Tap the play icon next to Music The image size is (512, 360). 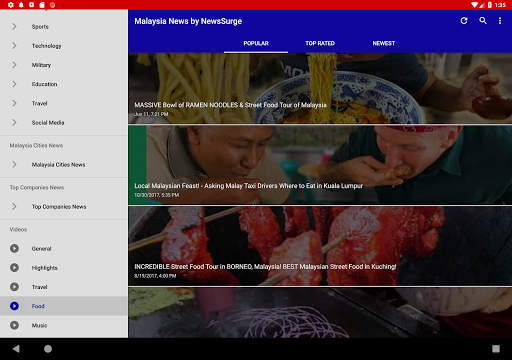14,325
